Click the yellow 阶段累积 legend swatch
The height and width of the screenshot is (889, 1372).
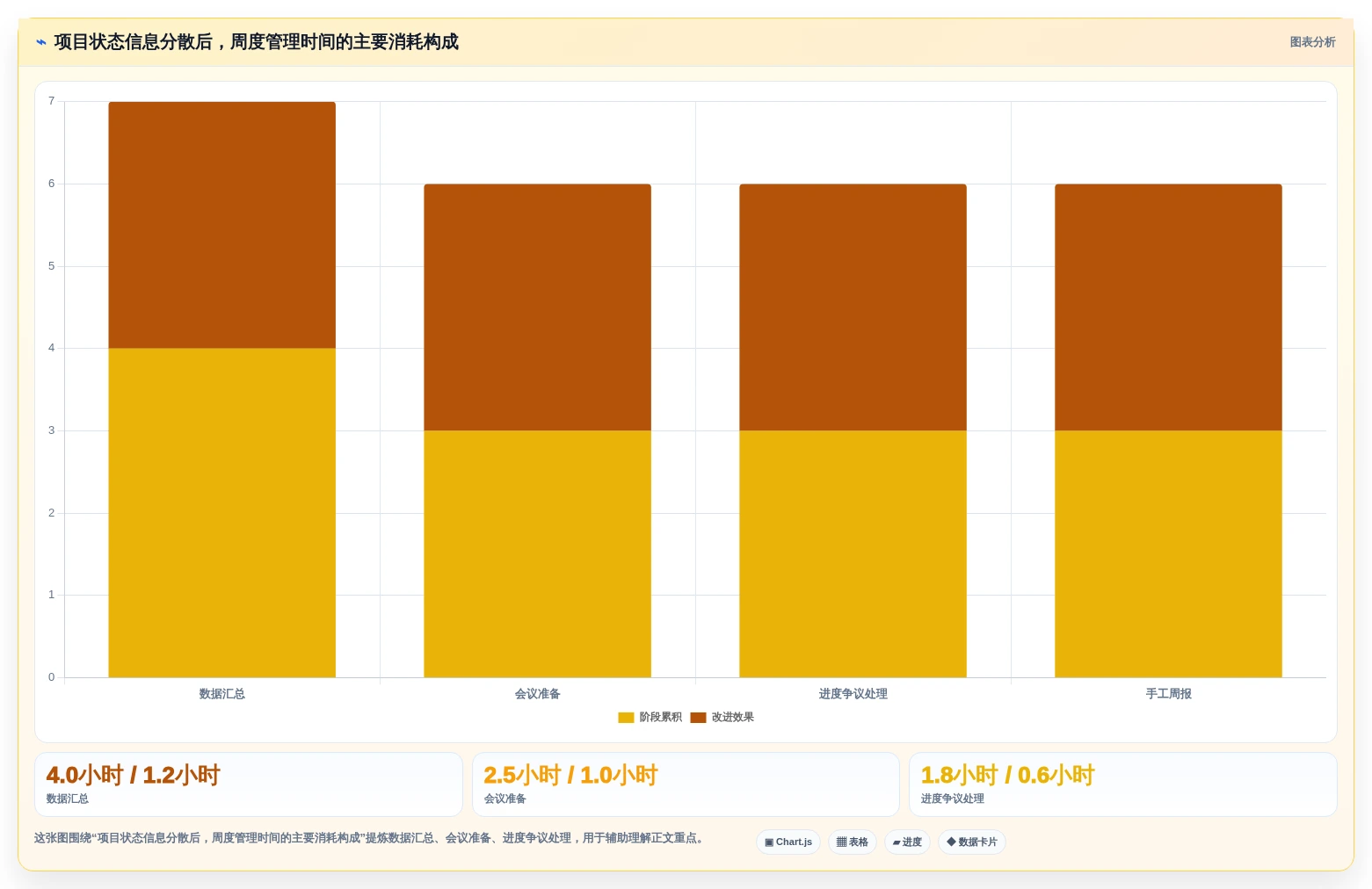626,718
